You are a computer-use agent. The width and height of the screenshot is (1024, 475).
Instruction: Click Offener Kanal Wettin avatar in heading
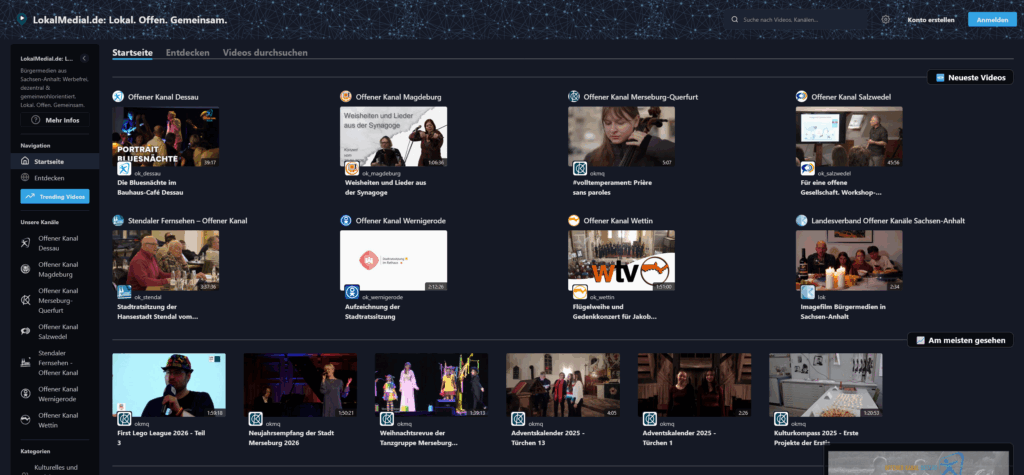point(574,220)
